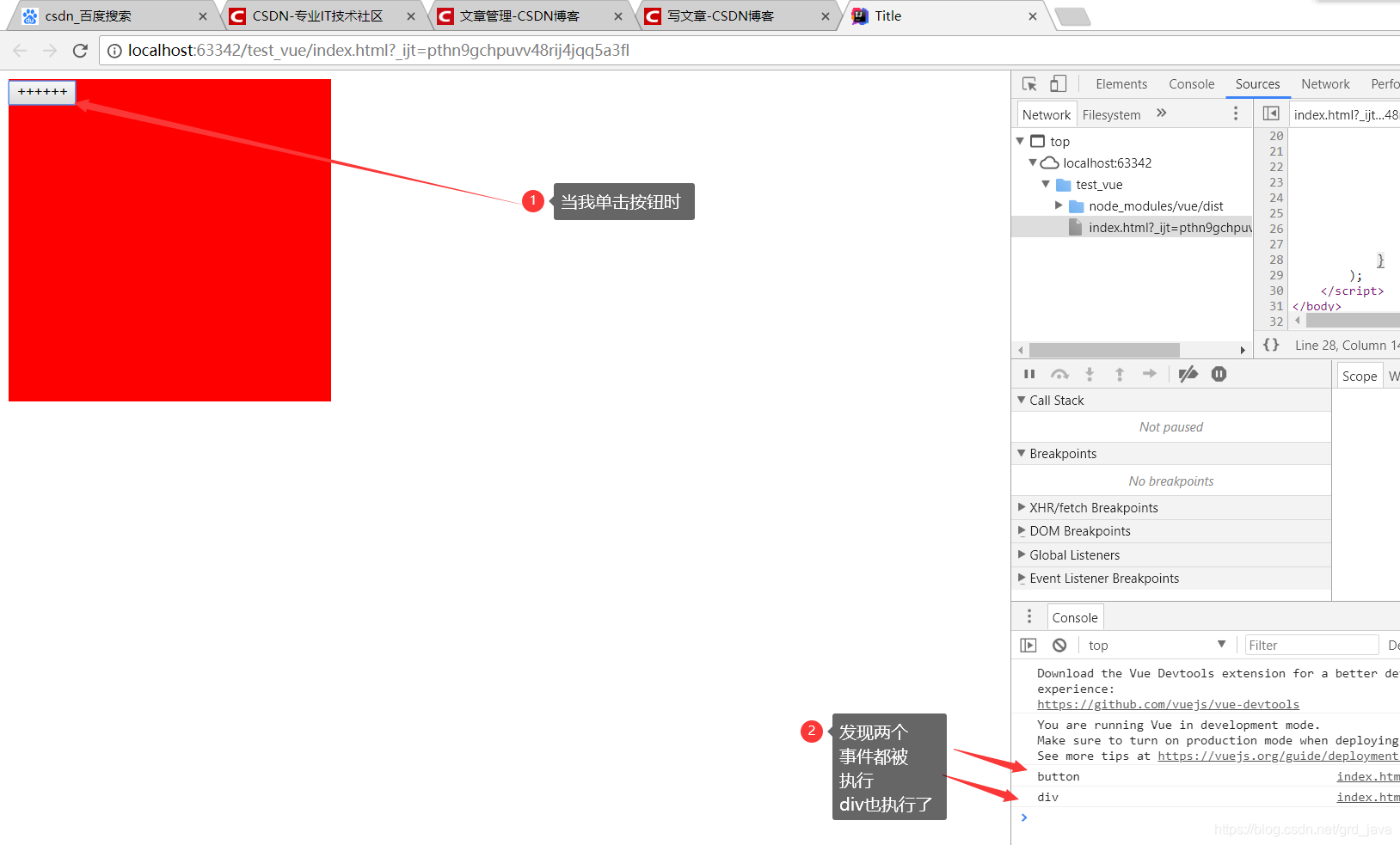This screenshot has height=845, width=1400.
Task: Go back in browser history
Action: tap(20, 51)
